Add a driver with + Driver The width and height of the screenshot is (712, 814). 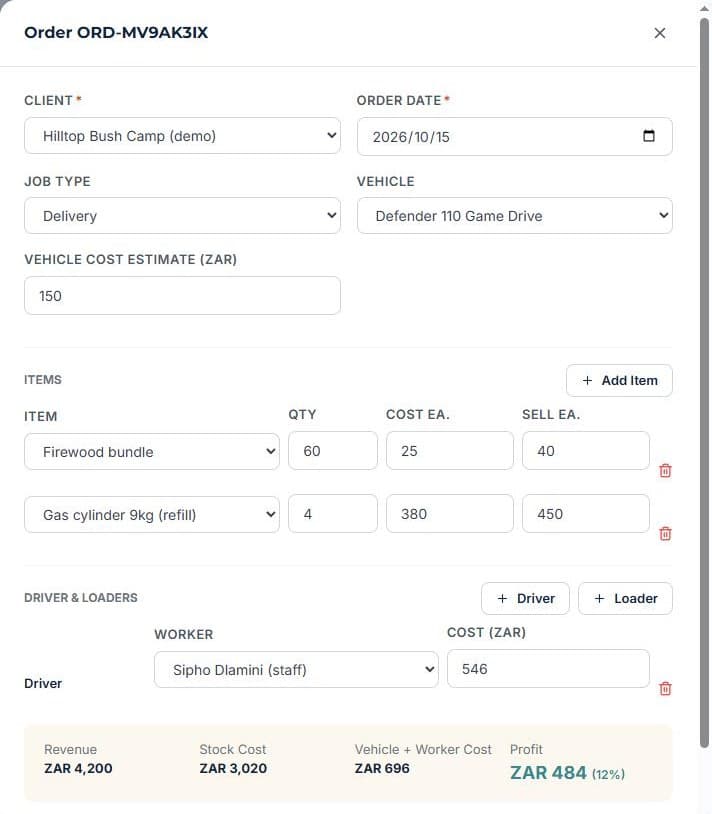pyautogui.click(x=525, y=599)
